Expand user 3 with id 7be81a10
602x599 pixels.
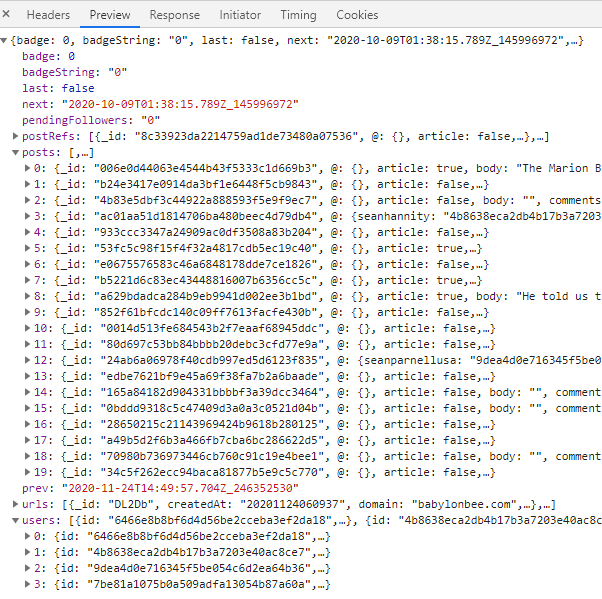coord(28,584)
